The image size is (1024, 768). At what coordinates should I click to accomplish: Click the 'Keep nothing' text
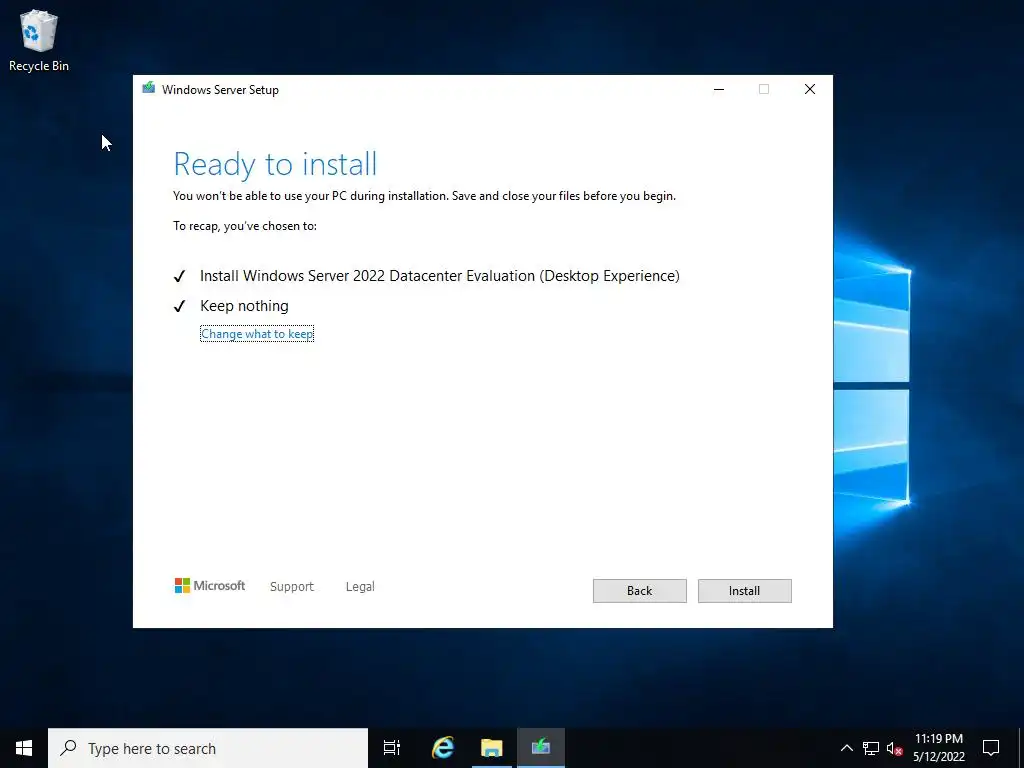244,306
